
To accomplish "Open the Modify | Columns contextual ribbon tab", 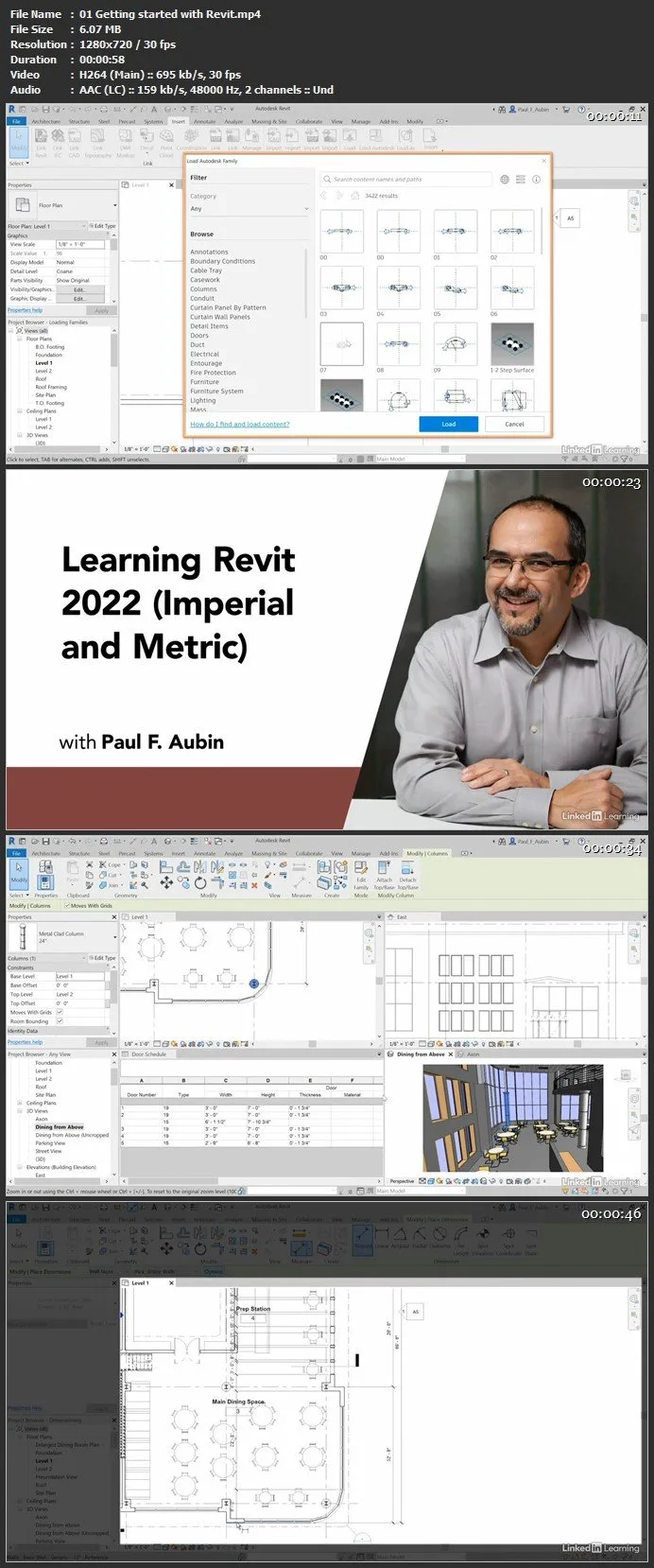I will point(427,853).
